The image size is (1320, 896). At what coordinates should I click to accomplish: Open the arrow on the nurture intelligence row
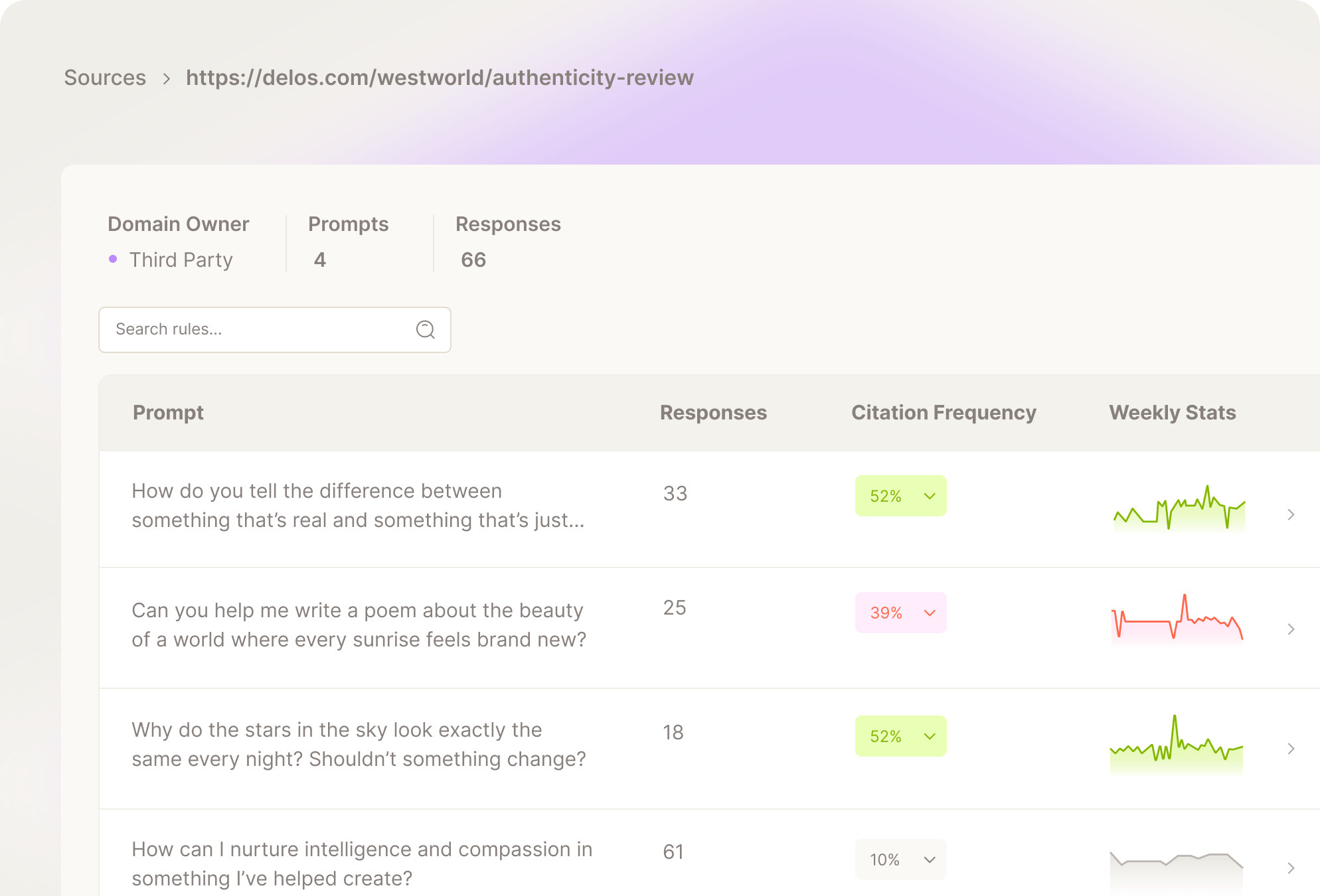tap(1291, 867)
